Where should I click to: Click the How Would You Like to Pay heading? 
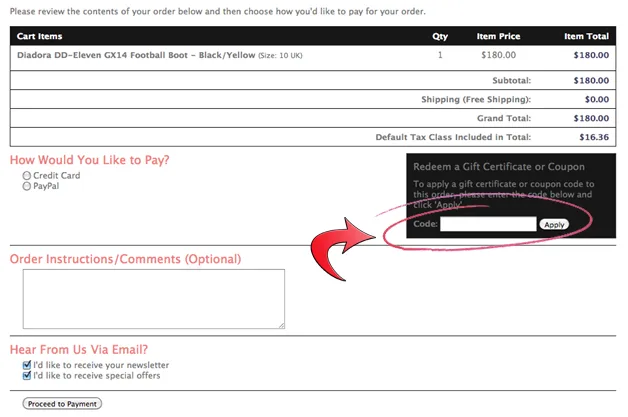pyautogui.click(x=89, y=160)
